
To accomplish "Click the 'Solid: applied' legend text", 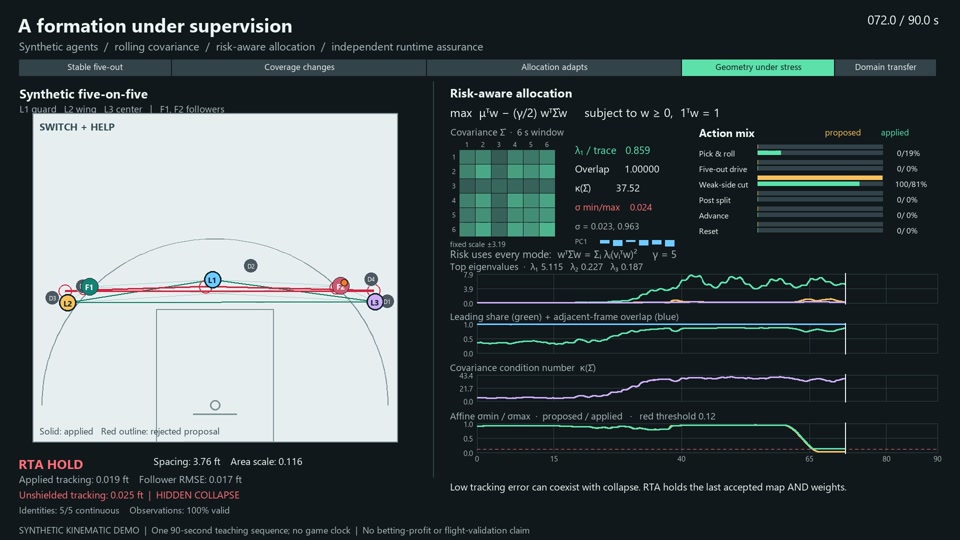I will point(66,432).
